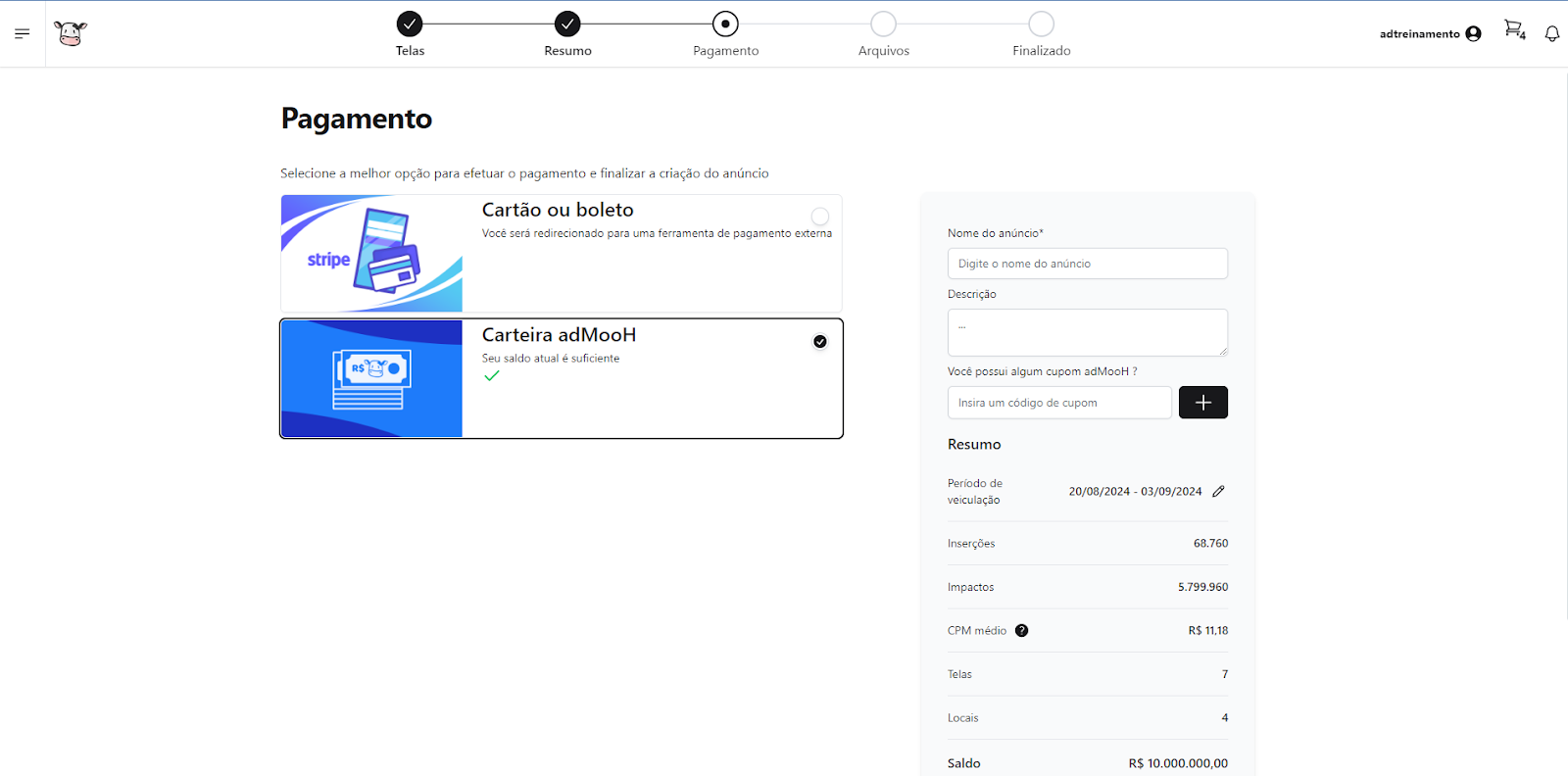Select the Cartão ou boleto radio button
This screenshot has width=1568, height=776.
(820, 217)
